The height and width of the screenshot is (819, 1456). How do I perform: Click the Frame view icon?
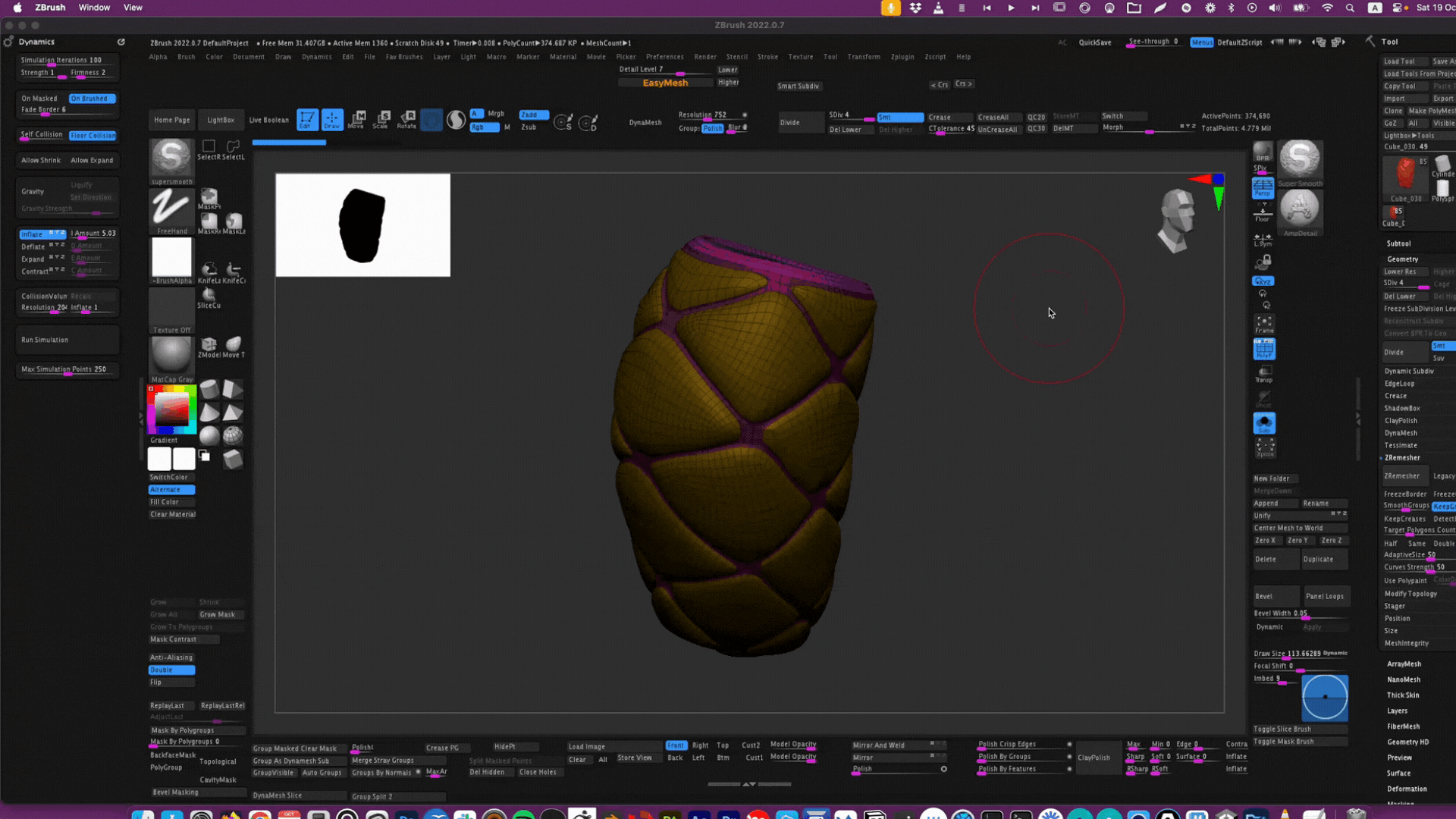click(1263, 325)
